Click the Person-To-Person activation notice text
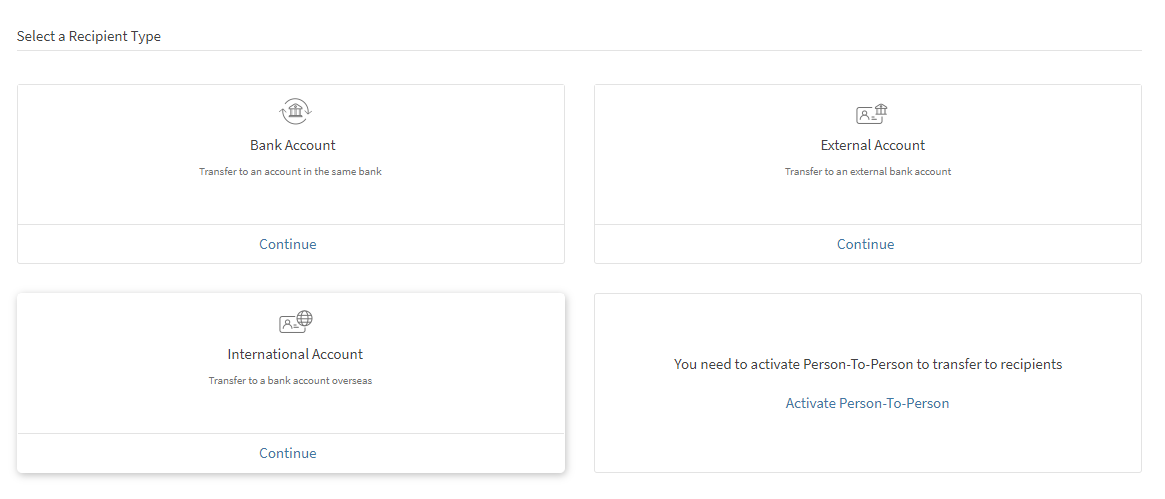 tap(868, 364)
